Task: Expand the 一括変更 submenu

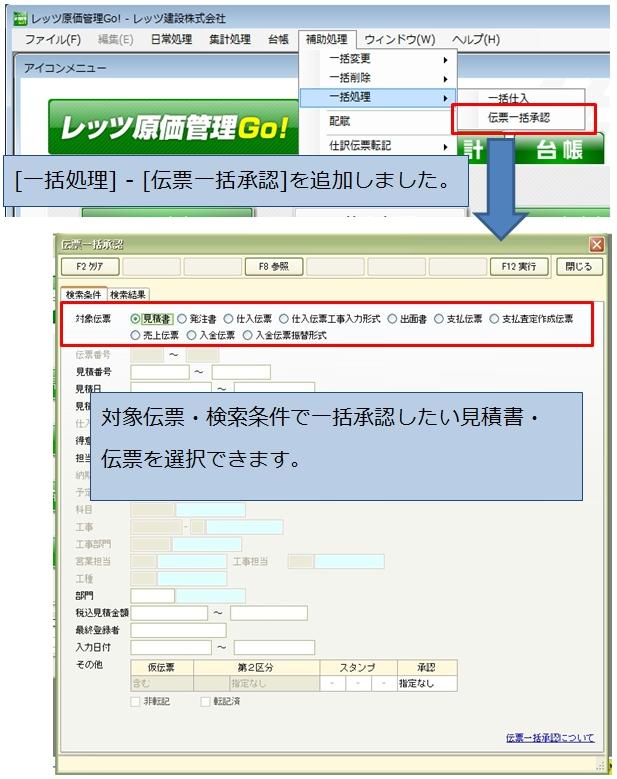Action: click(378, 59)
